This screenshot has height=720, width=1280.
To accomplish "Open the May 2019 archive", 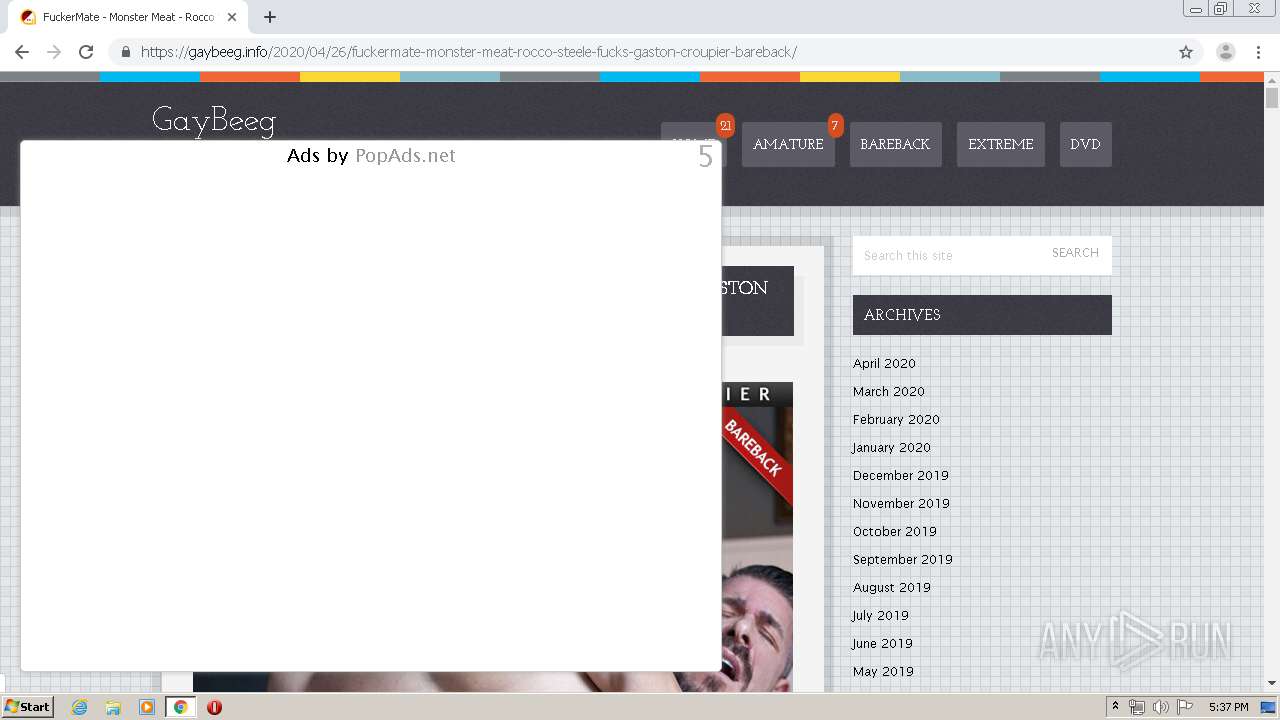I will pos(883,671).
